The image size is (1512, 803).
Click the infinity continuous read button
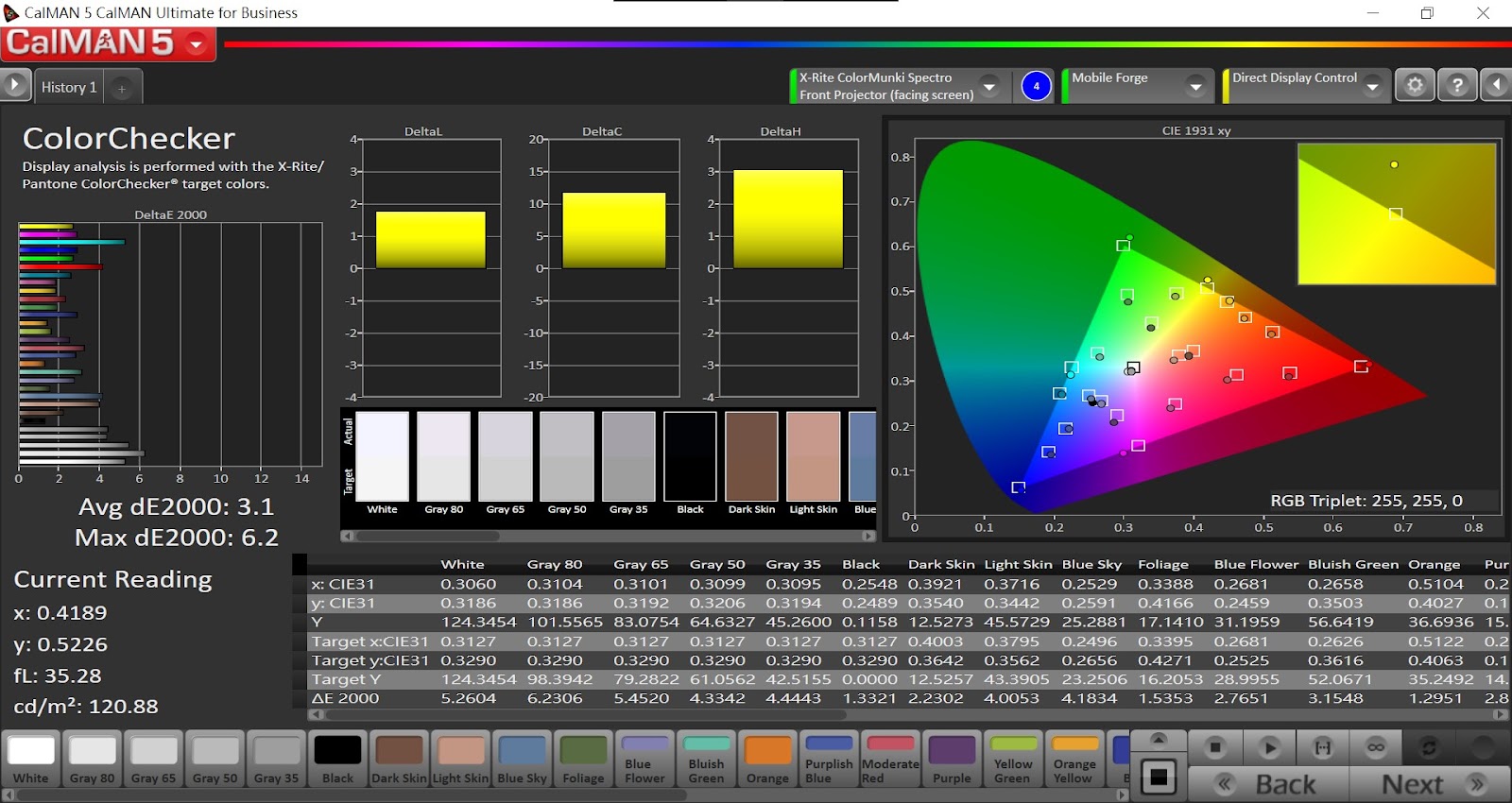coord(1376,747)
